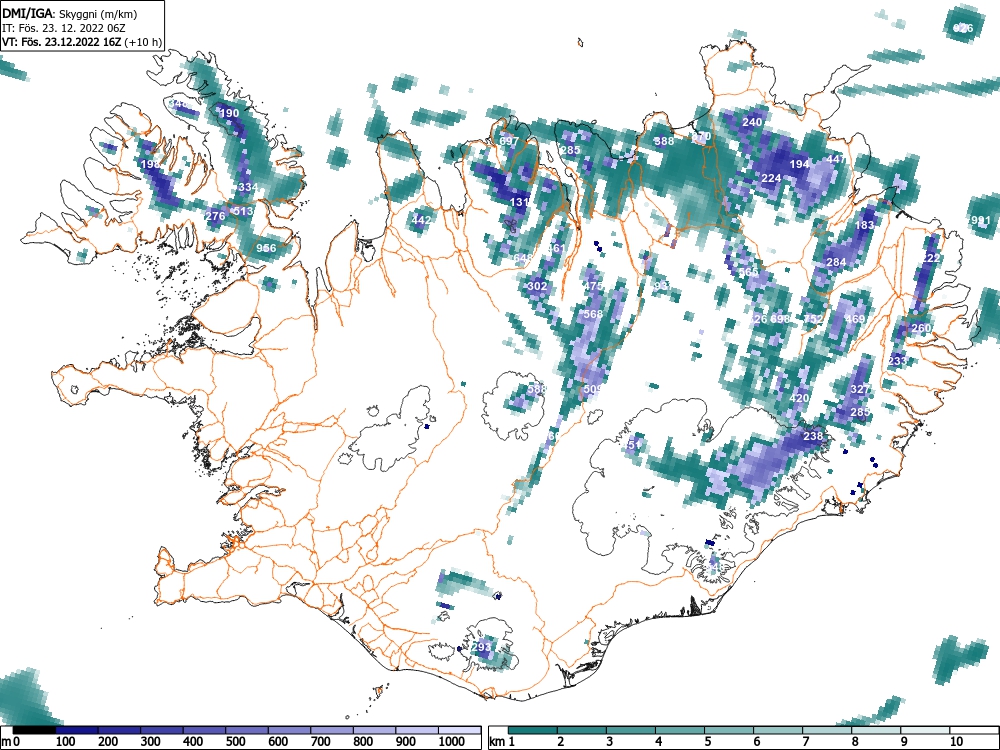Click the 'IT: Fös. 23. 12. 2022 06Z' line
Viewport: 1000px width, 750px height.
tap(64, 28)
